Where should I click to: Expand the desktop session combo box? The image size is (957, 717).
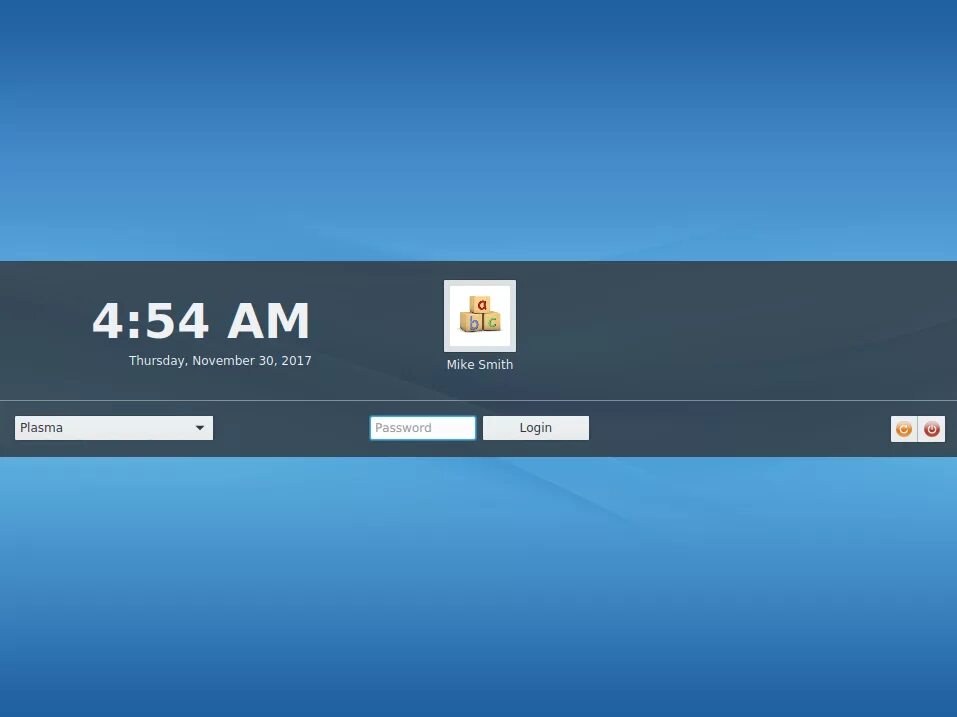click(x=114, y=428)
